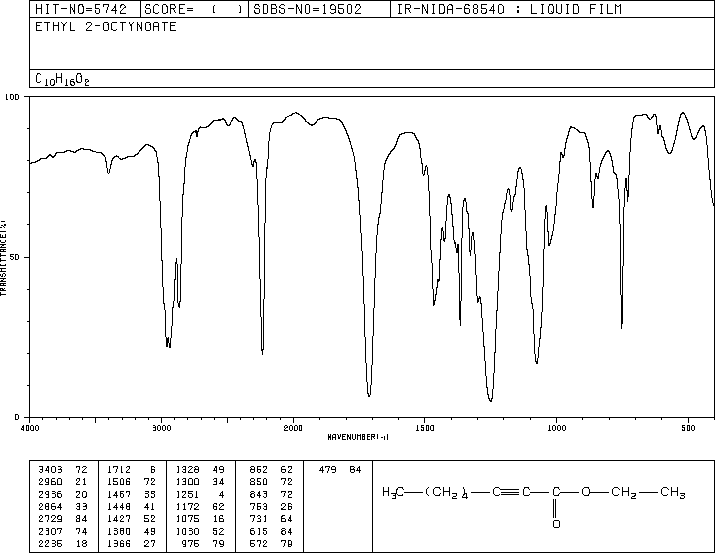Click the 50 transmittance axis label
Image resolution: width=715 pixels, height=553 pixels.
click(15, 257)
